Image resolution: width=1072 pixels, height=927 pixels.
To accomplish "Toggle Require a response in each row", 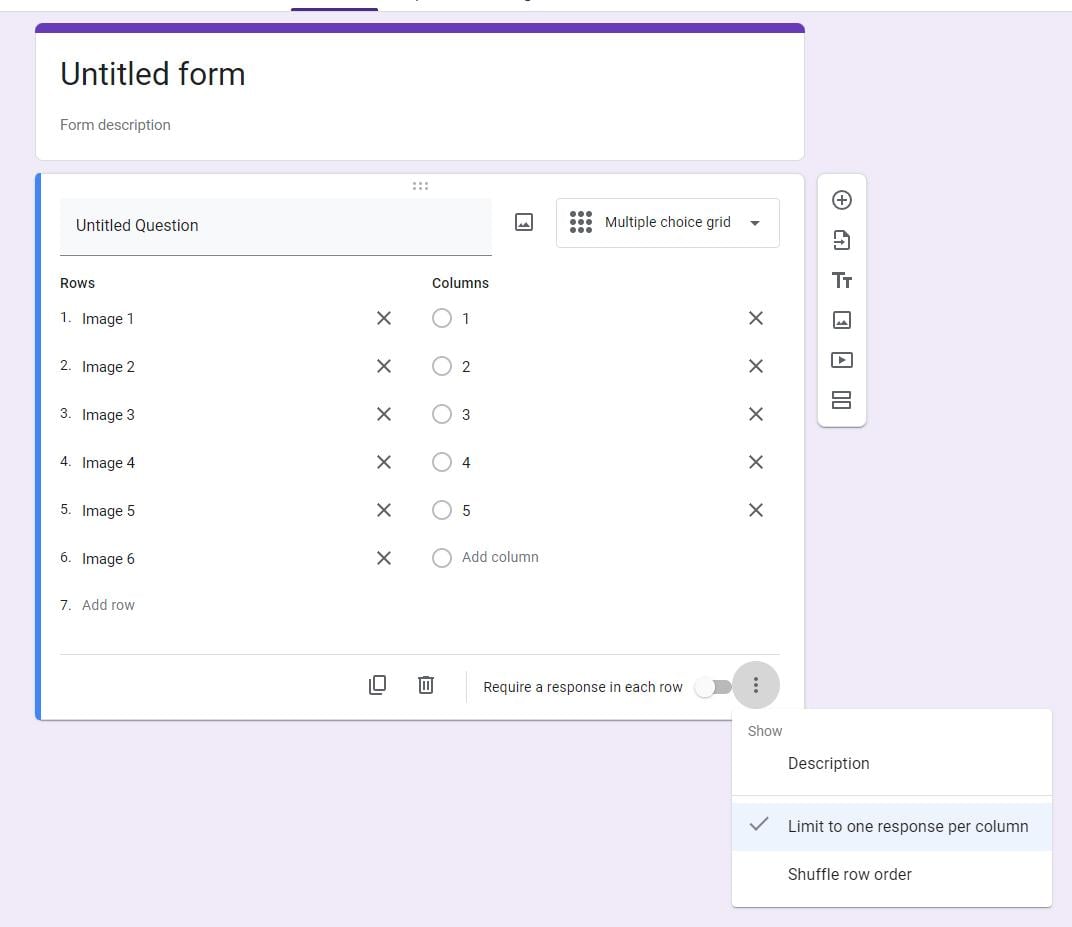I will pyautogui.click(x=714, y=687).
